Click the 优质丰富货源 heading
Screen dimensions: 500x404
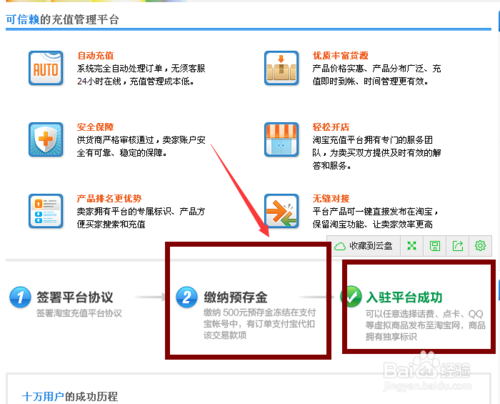pos(340,55)
